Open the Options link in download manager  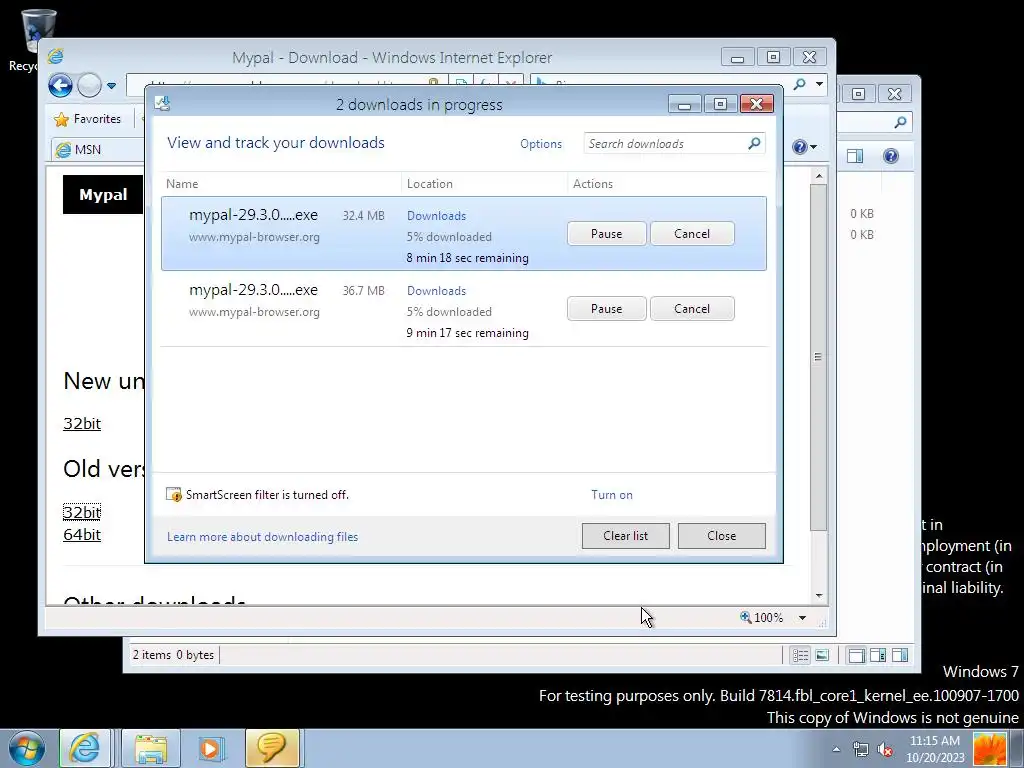coord(541,144)
